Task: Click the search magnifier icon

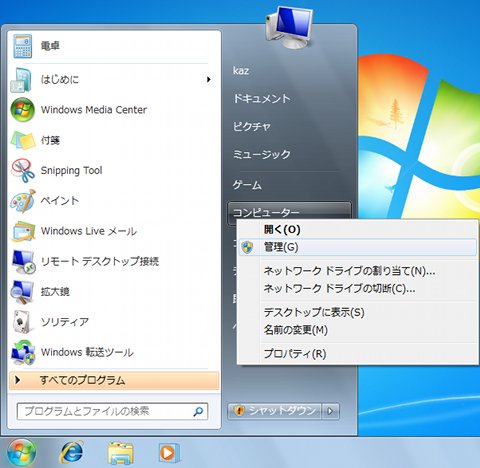Action: pos(198,411)
